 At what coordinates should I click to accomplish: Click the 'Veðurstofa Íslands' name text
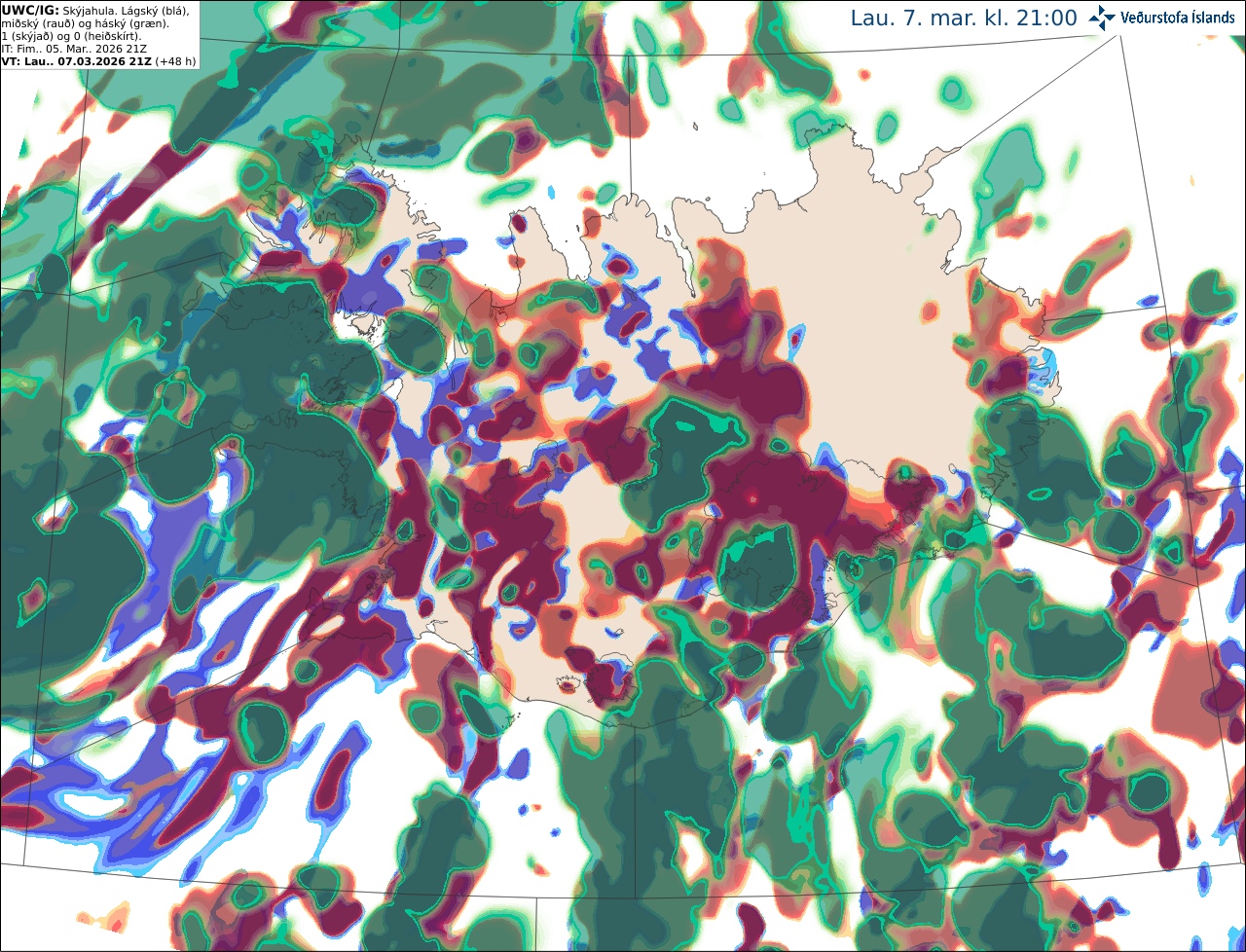tap(1178, 18)
